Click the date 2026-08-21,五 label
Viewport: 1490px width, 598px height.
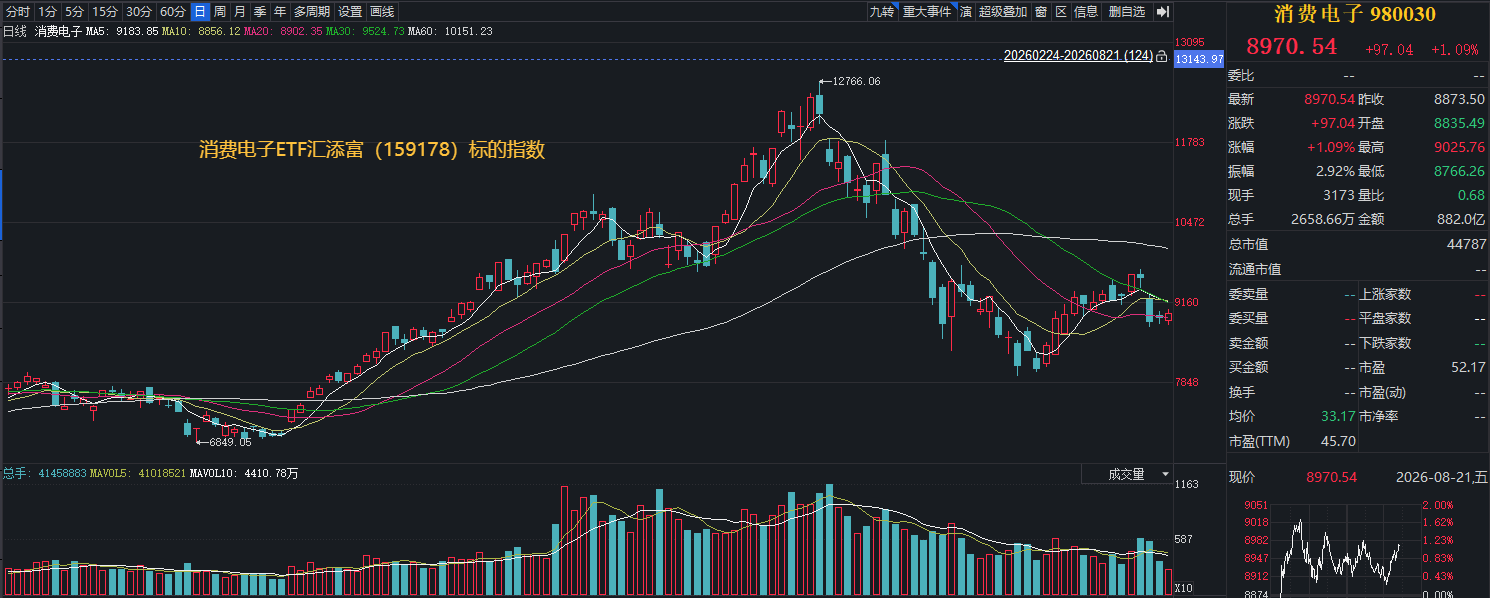[1440, 477]
